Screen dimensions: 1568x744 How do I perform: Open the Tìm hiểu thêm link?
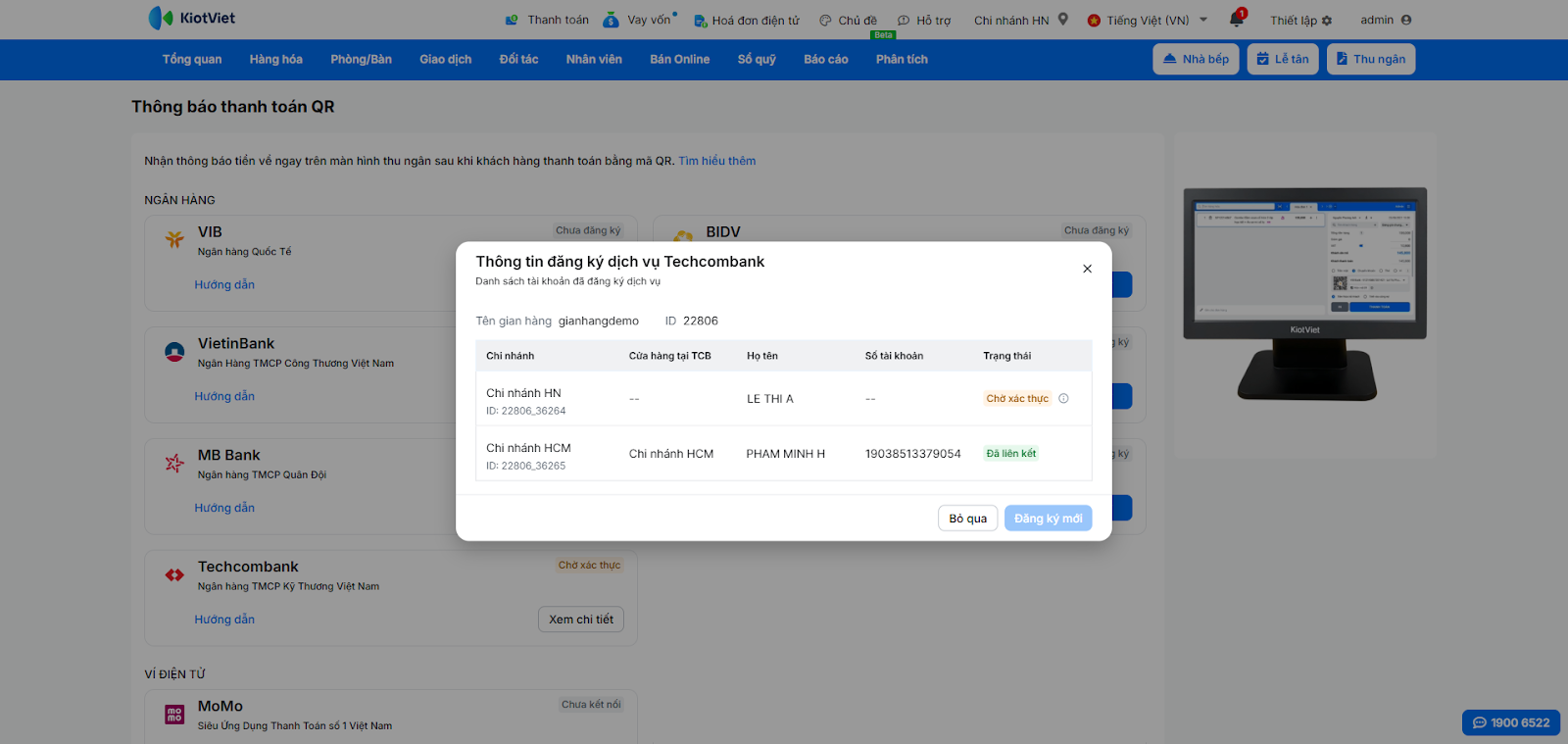point(716,161)
